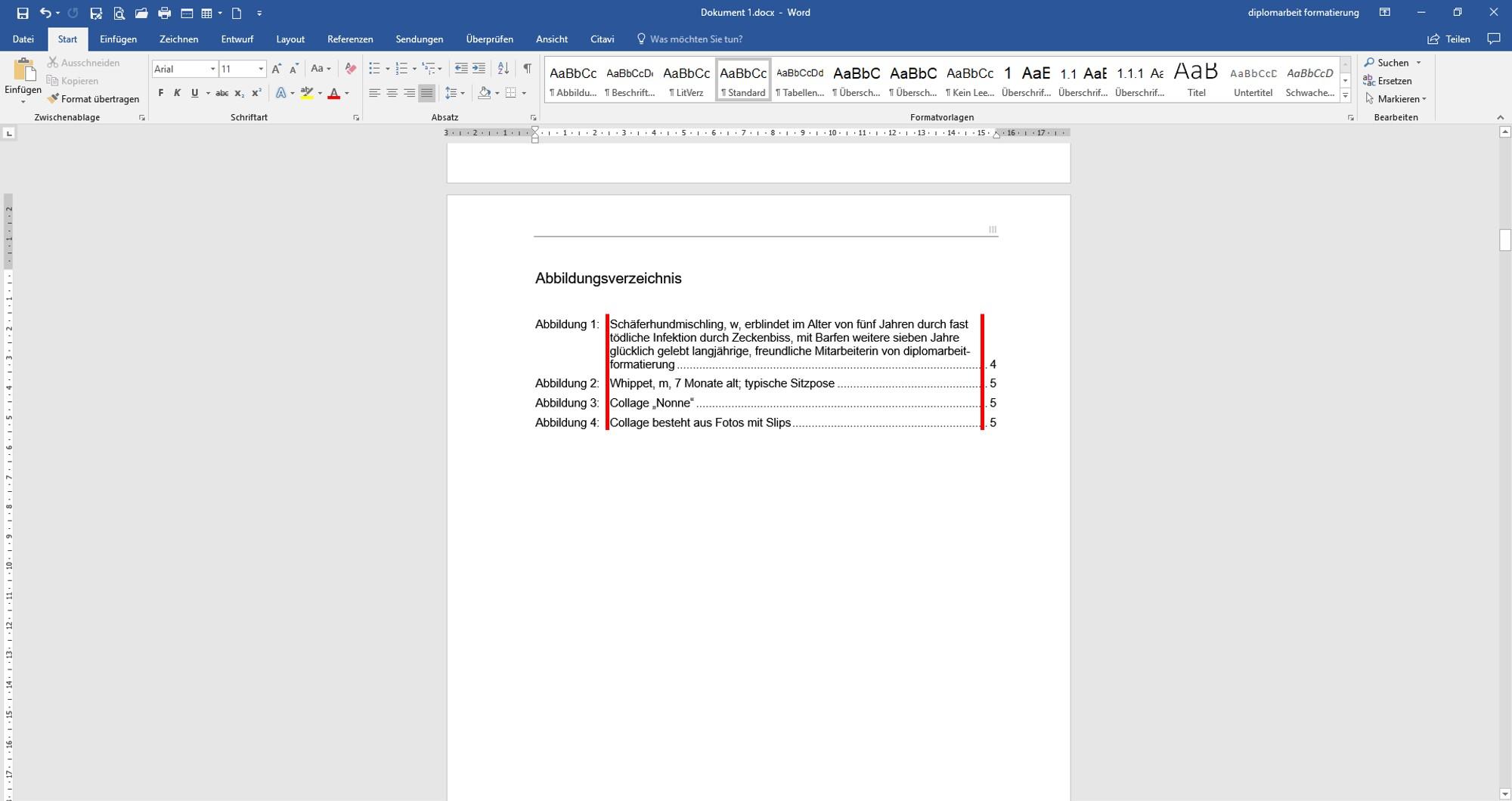The width and height of the screenshot is (1512, 801).
Task: Collapse the ribbon with the arrow
Action: coord(1501,118)
